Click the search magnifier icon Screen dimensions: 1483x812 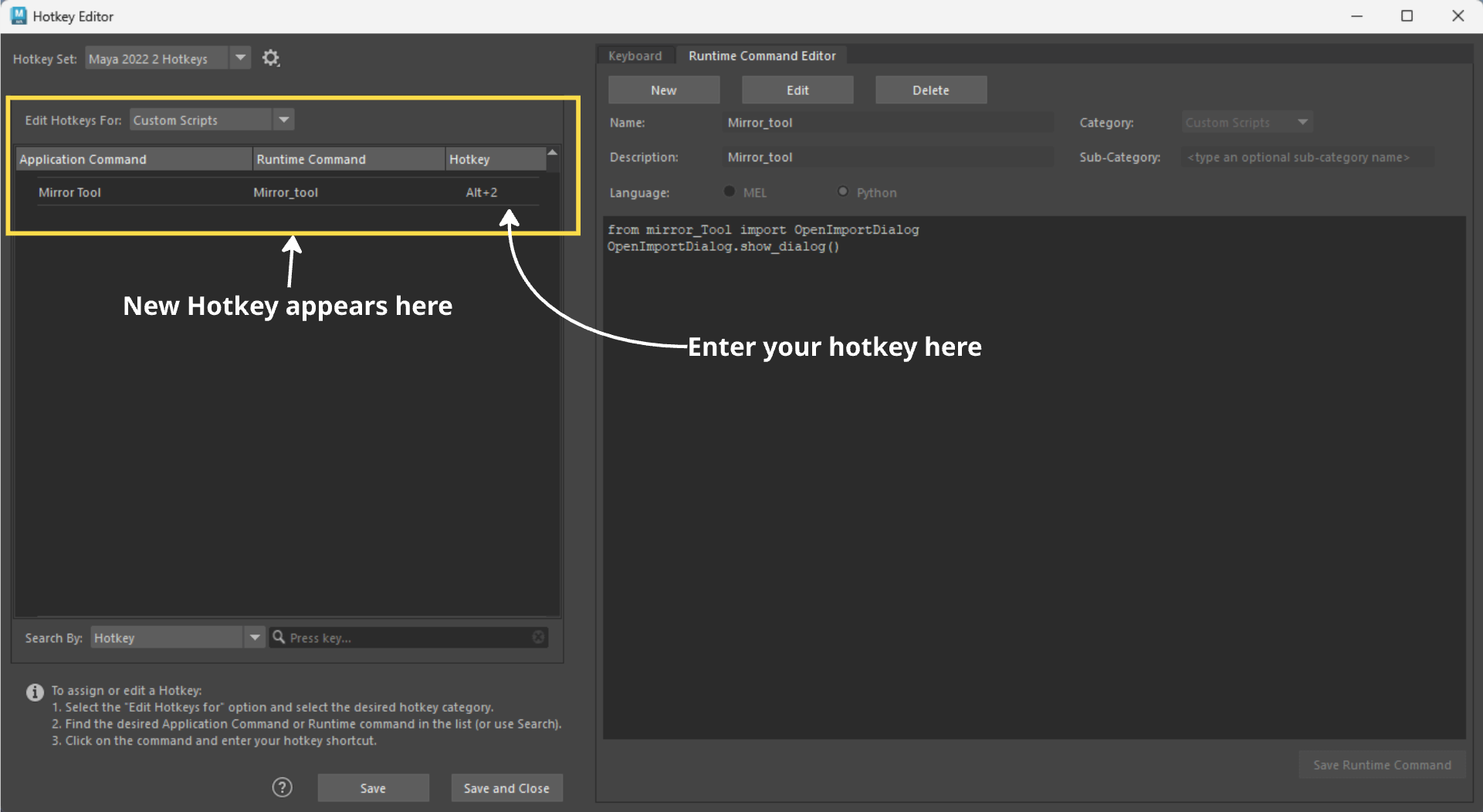pos(279,638)
